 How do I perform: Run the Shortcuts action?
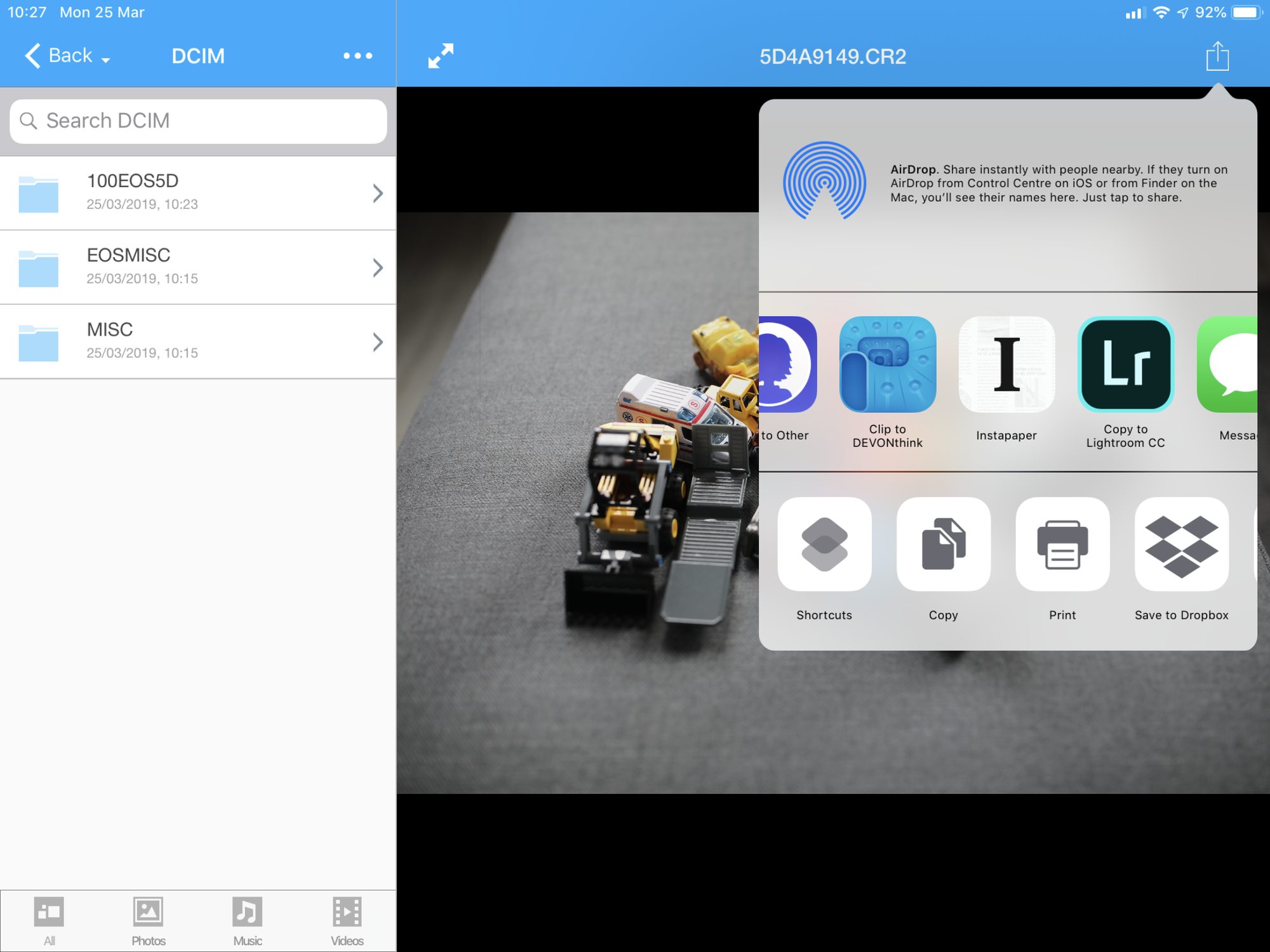[824, 544]
